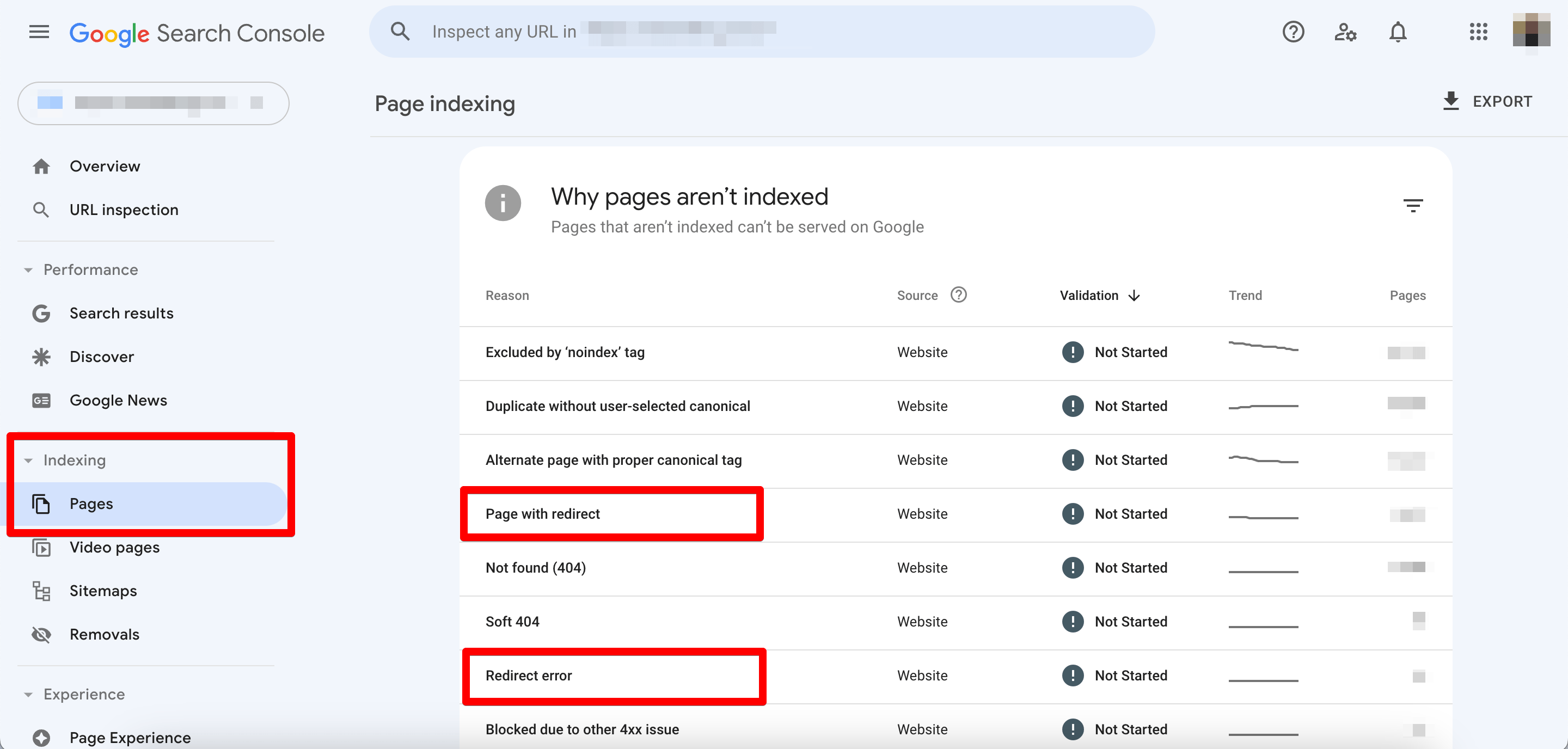Click the Source column help tooltip

click(958, 294)
